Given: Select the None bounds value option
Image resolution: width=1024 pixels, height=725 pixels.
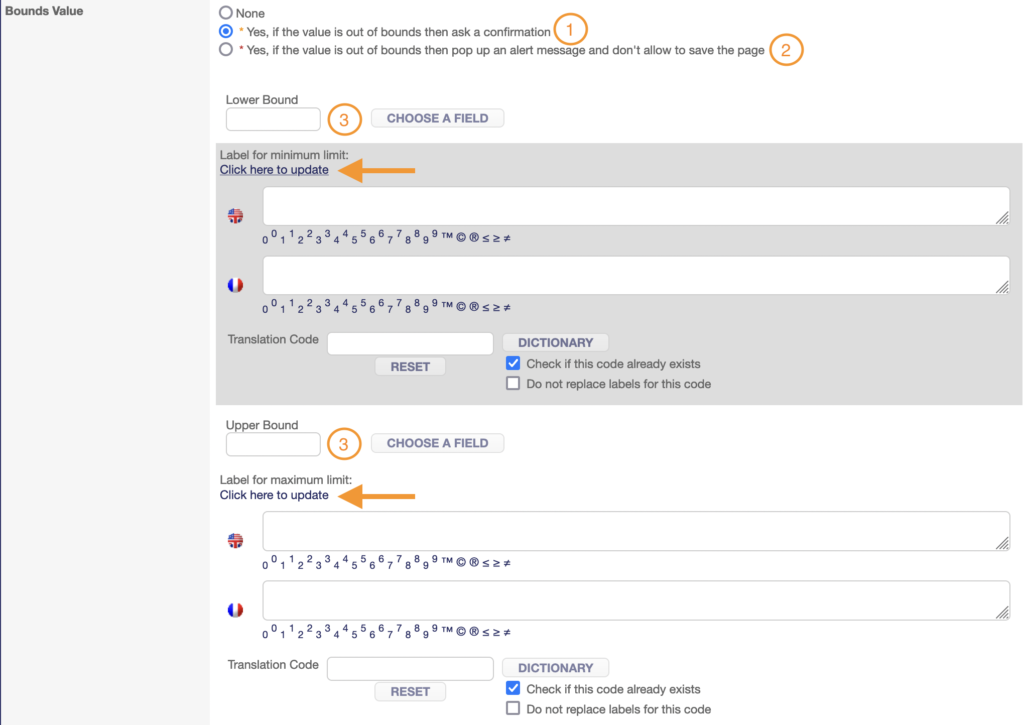Looking at the screenshot, I should [x=226, y=13].
